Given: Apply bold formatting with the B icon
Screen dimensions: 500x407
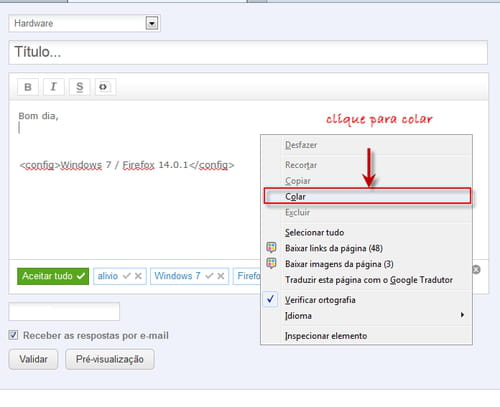Looking at the screenshot, I should [x=28, y=87].
